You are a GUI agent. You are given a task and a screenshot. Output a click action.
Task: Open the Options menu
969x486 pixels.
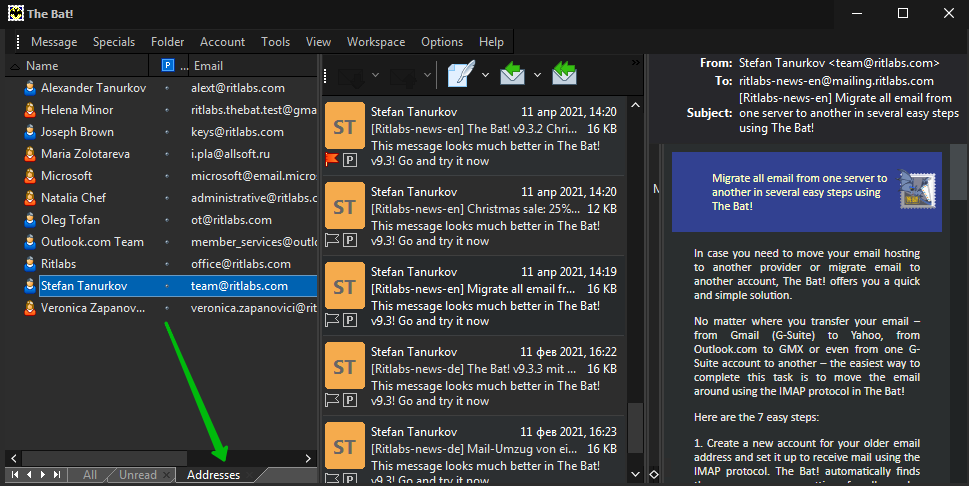[442, 42]
